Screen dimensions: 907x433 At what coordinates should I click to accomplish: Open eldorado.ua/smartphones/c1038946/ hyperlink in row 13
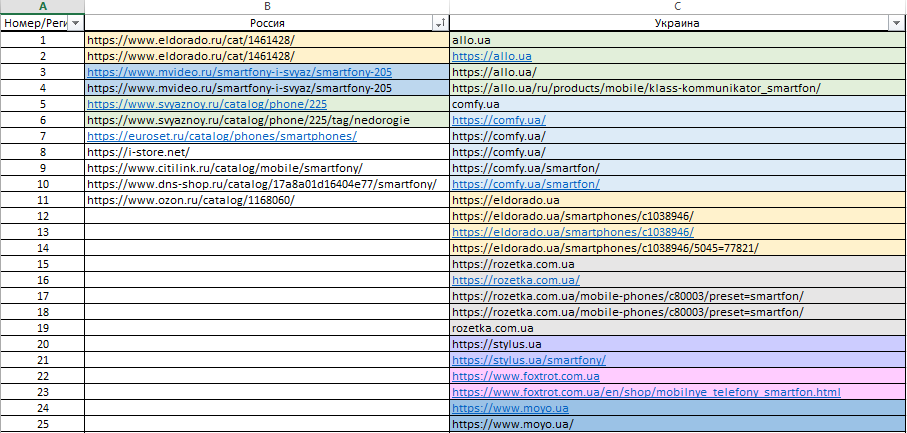pyautogui.click(x=573, y=232)
